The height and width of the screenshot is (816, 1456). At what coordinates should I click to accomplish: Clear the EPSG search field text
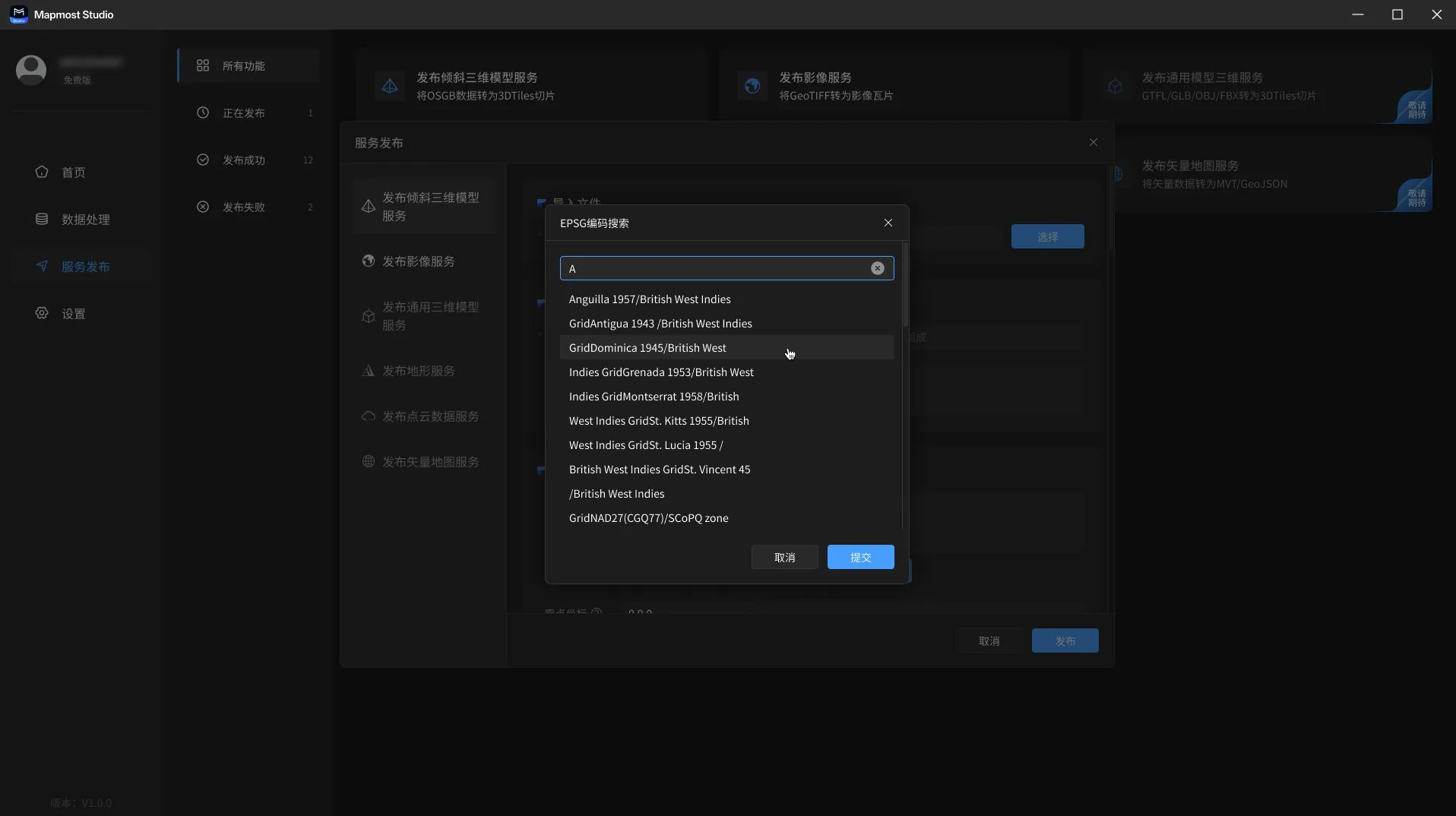(877, 268)
